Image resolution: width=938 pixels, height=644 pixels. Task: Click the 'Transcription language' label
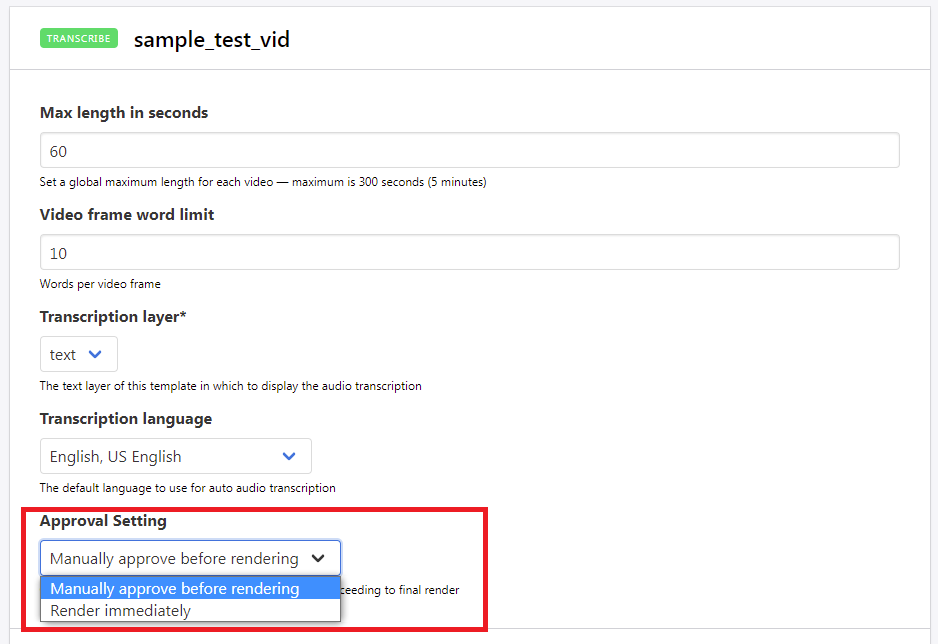click(x=126, y=419)
